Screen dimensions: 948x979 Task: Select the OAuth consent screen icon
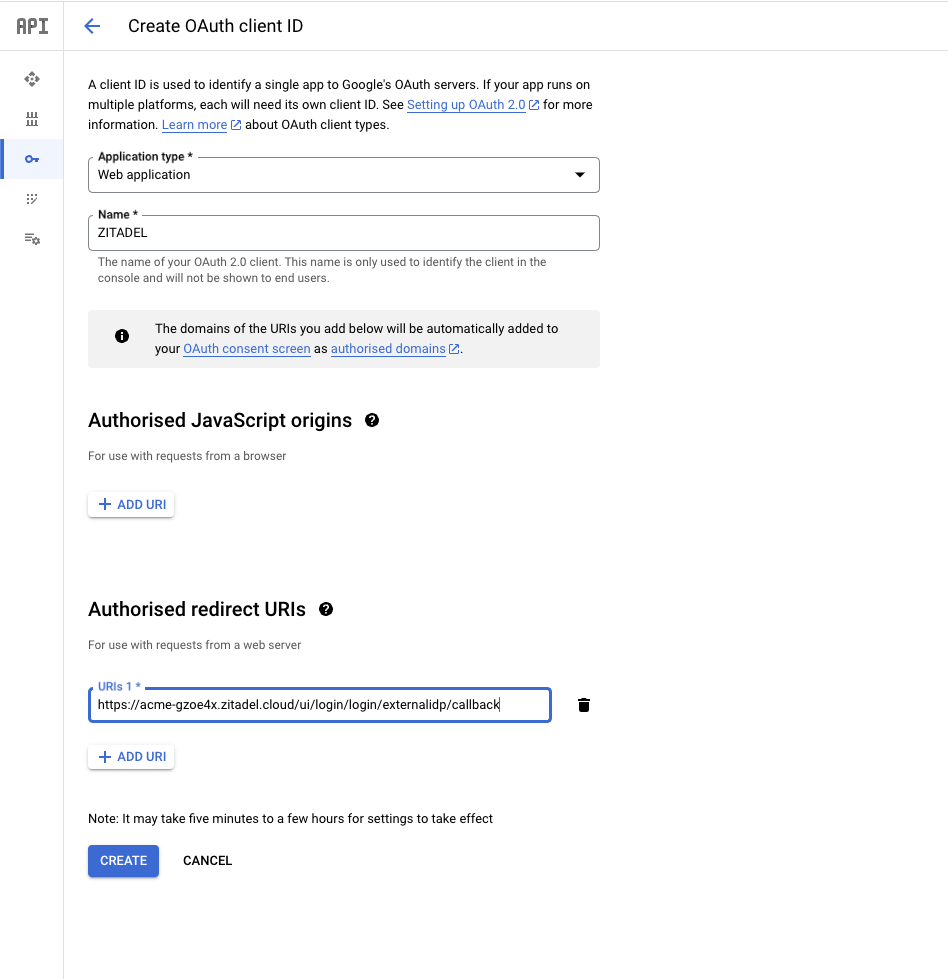coord(32,199)
